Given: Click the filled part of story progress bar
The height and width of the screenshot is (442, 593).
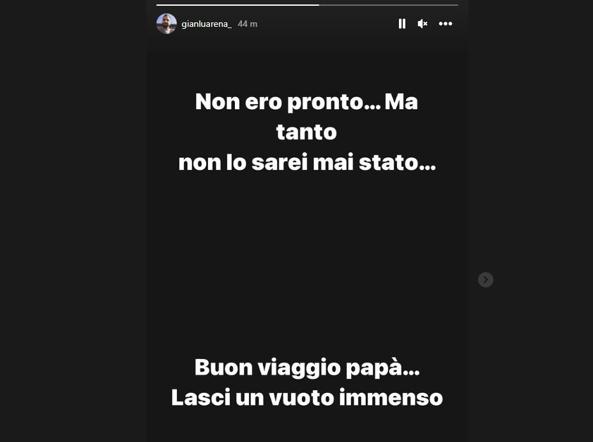Looking at the screenshot, I should pyautogui.click(x=238, y=5).
